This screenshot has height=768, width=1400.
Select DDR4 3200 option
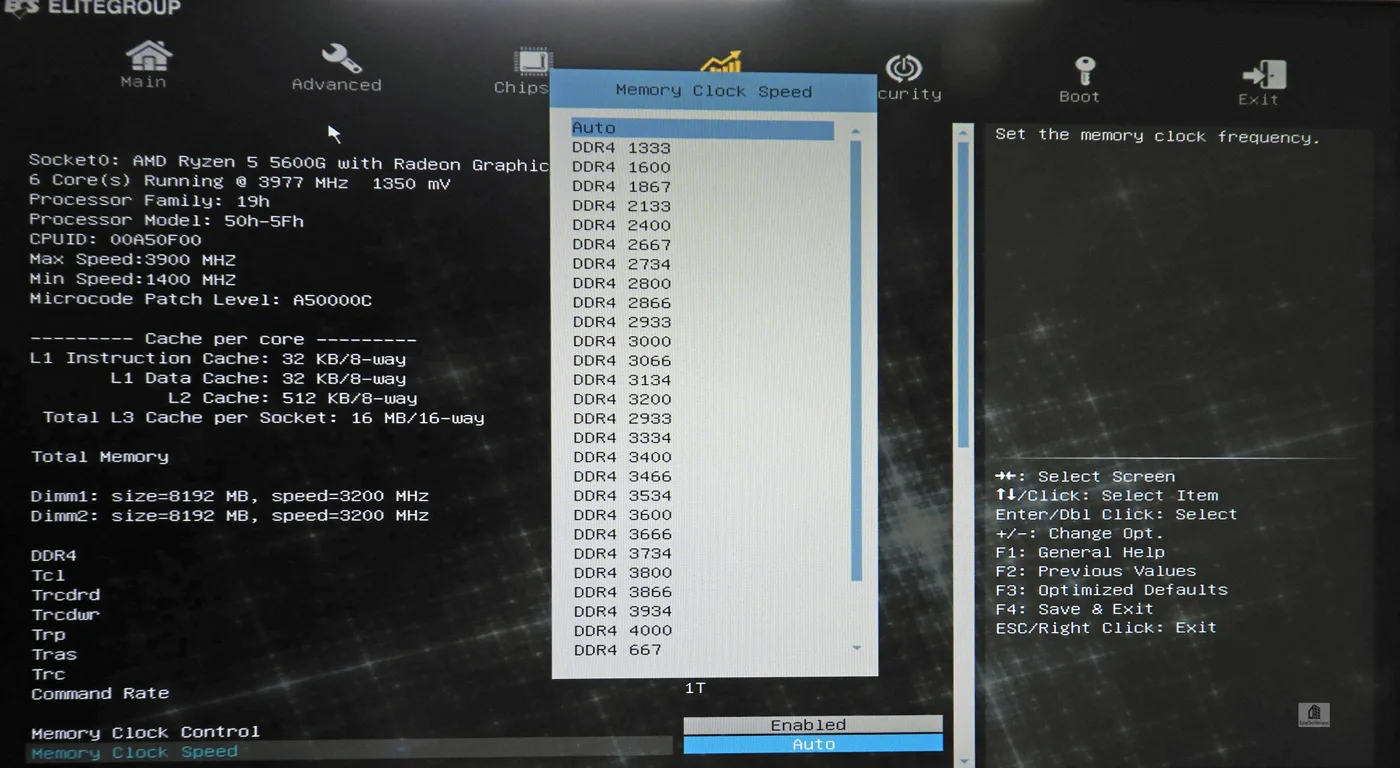click(x=621, y=399)
